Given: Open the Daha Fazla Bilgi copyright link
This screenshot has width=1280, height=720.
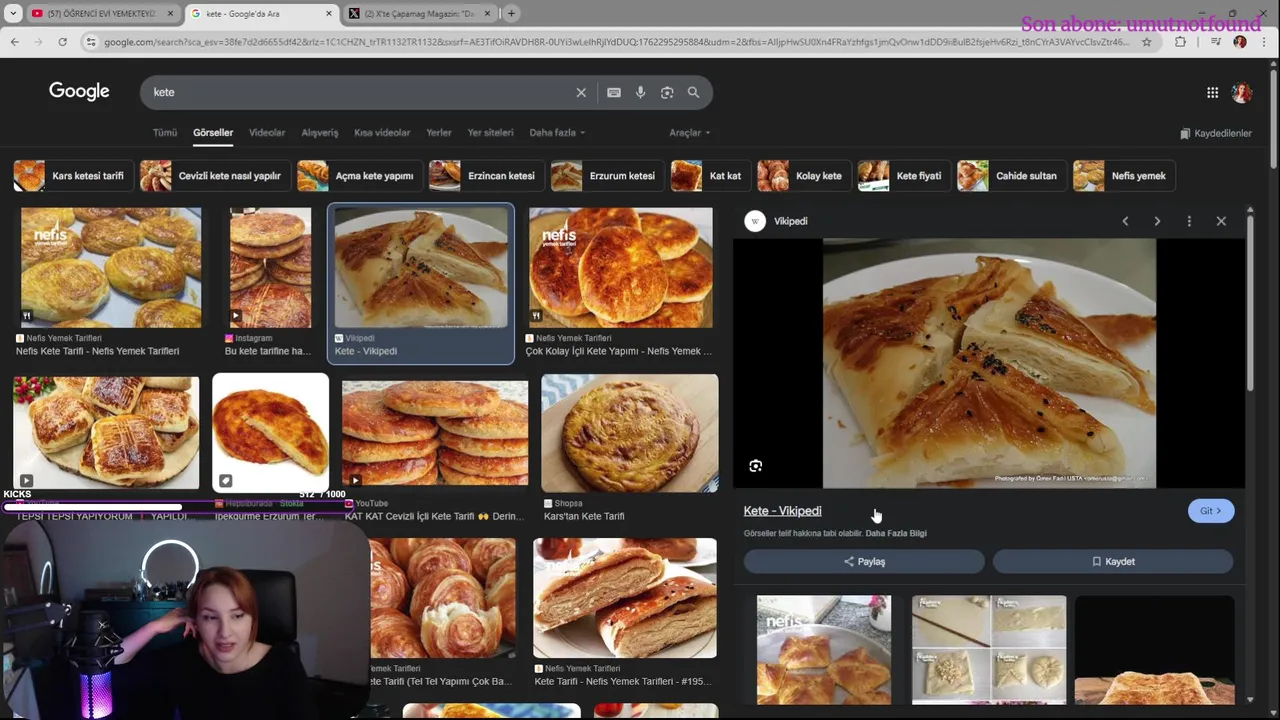Looking at the screenshot, I should click(896, 534).
